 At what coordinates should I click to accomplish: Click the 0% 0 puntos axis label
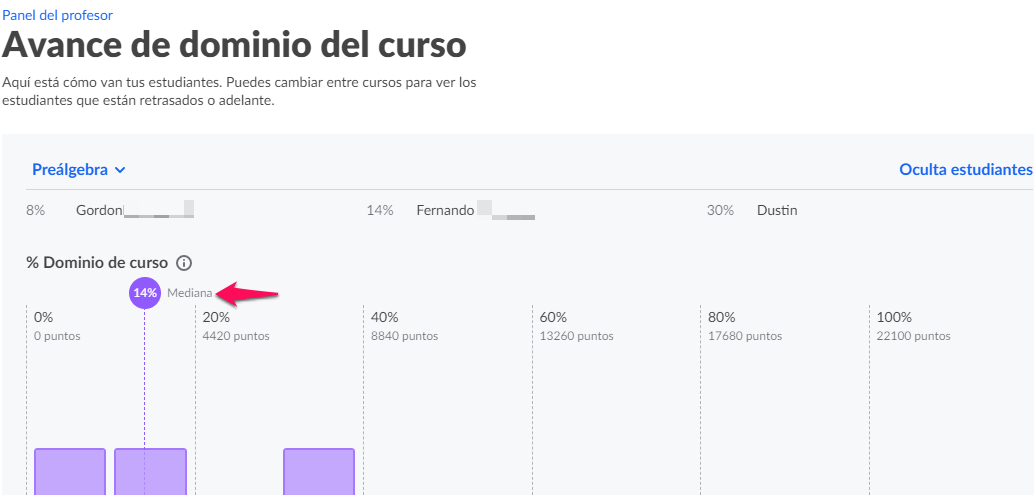57,326
